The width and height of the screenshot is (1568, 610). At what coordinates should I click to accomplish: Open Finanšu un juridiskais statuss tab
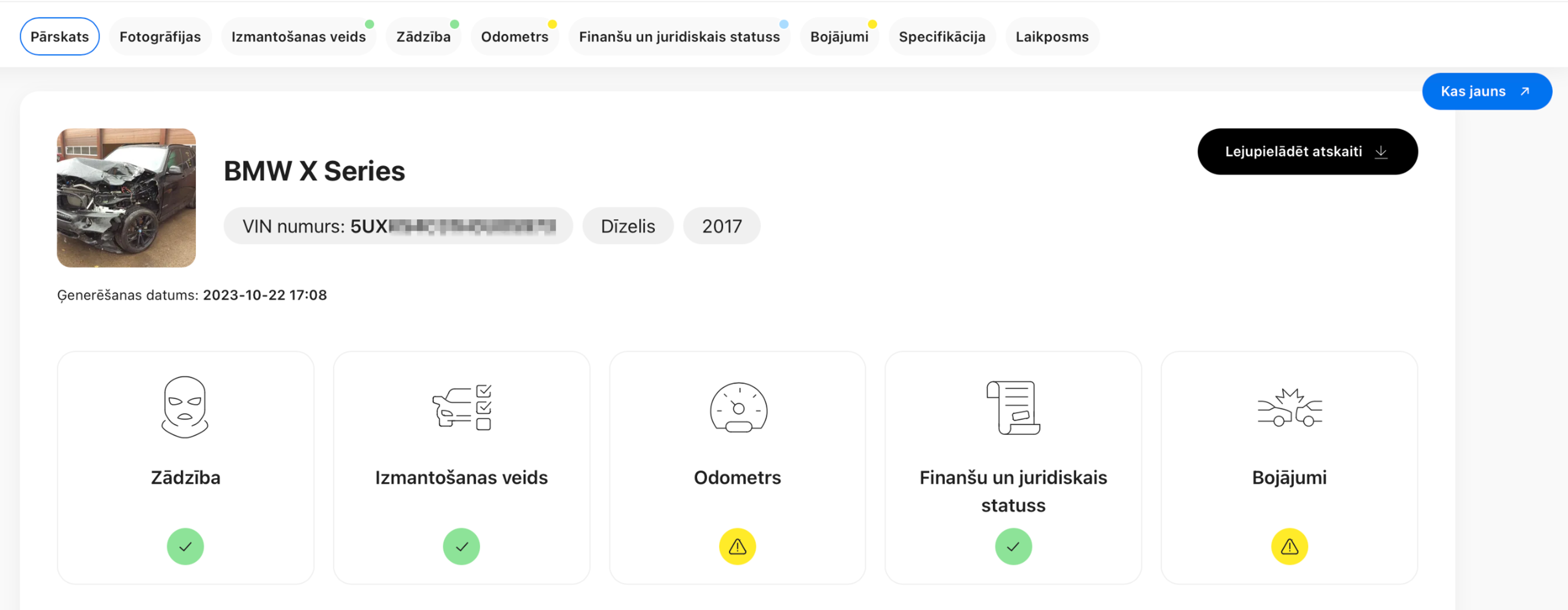[x=679, y=36]
